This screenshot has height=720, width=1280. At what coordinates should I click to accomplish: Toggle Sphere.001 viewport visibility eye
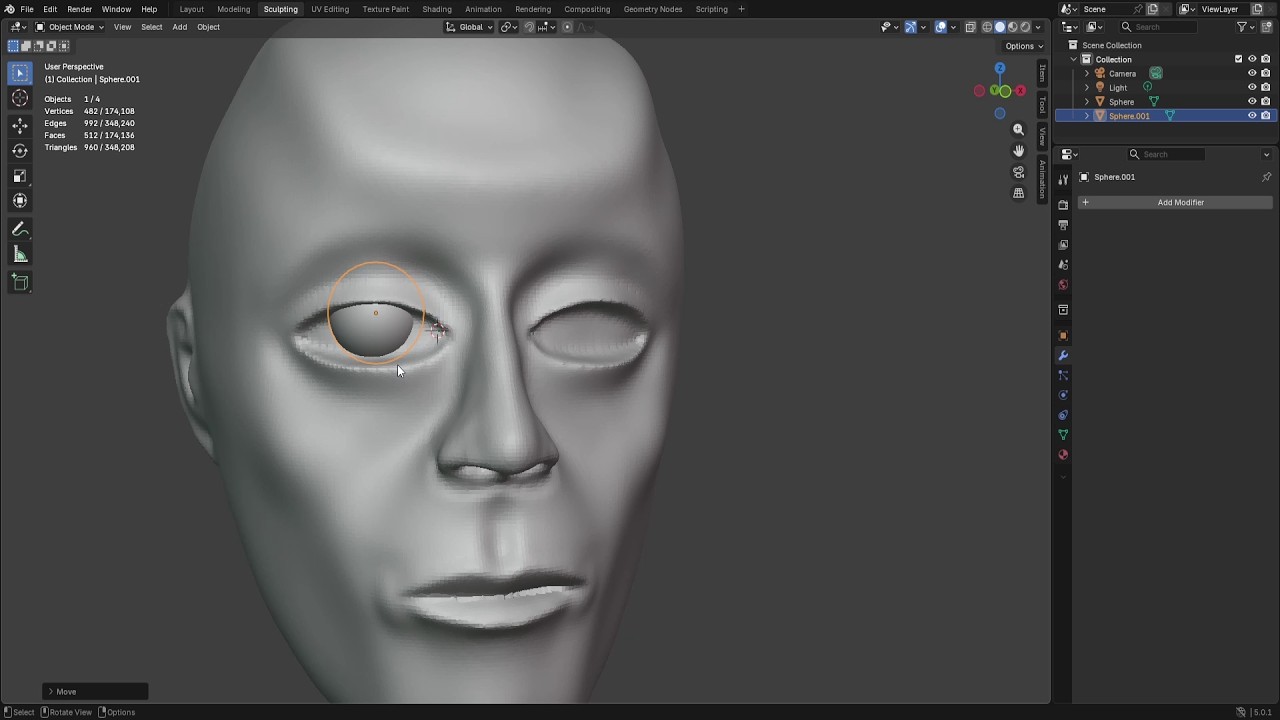pyautogui.click(x=1252, y=115)
